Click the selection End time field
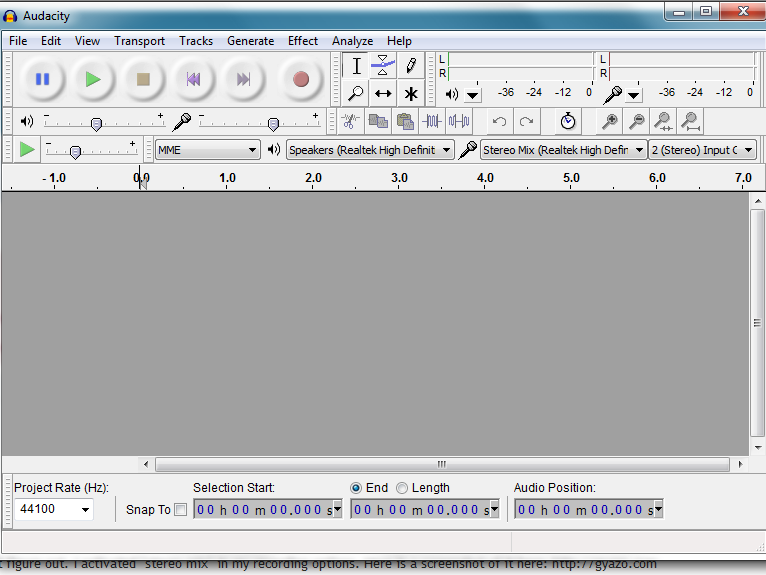This screenshot has height=575, width=766. click(425, 509)
